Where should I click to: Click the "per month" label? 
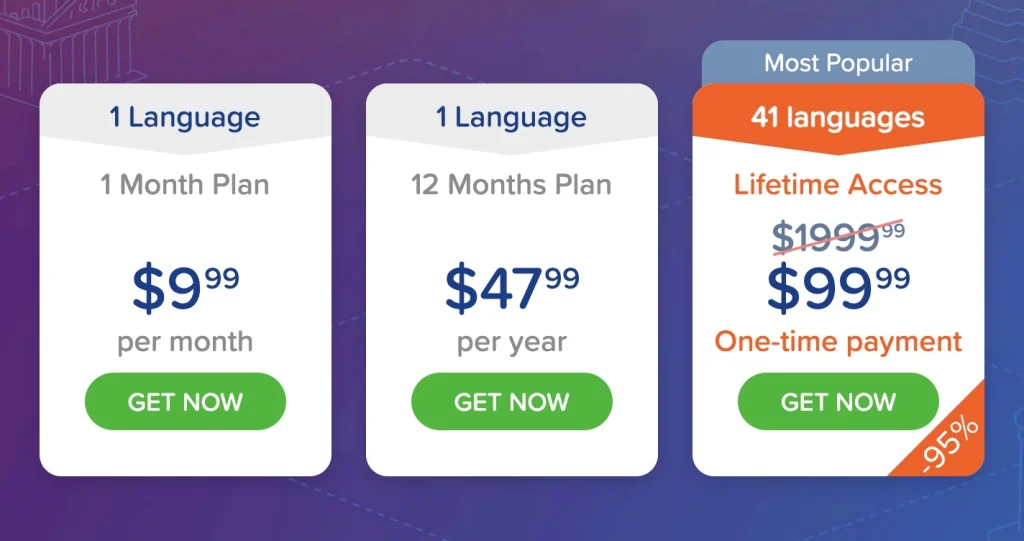point(185,342)
